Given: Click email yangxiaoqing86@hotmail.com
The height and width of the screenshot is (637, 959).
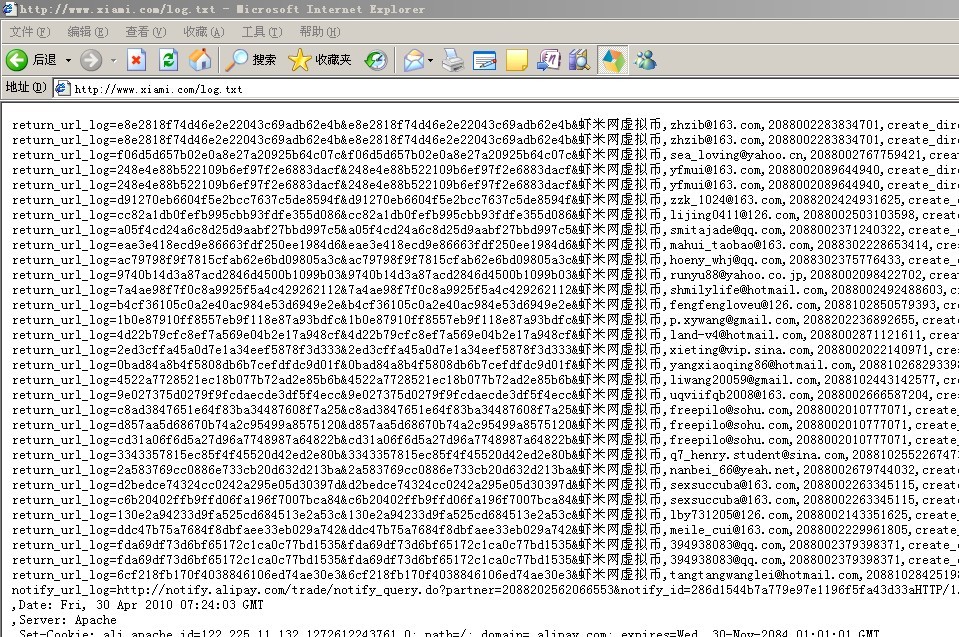Looking at the screenshot, I should click(761, 365).
